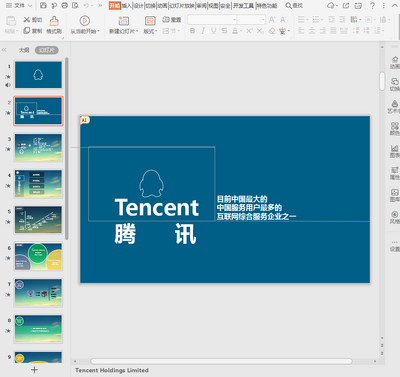This screenshot has height=377, width=400.
Task: Toggle Underline formatting
Action: 214,31
